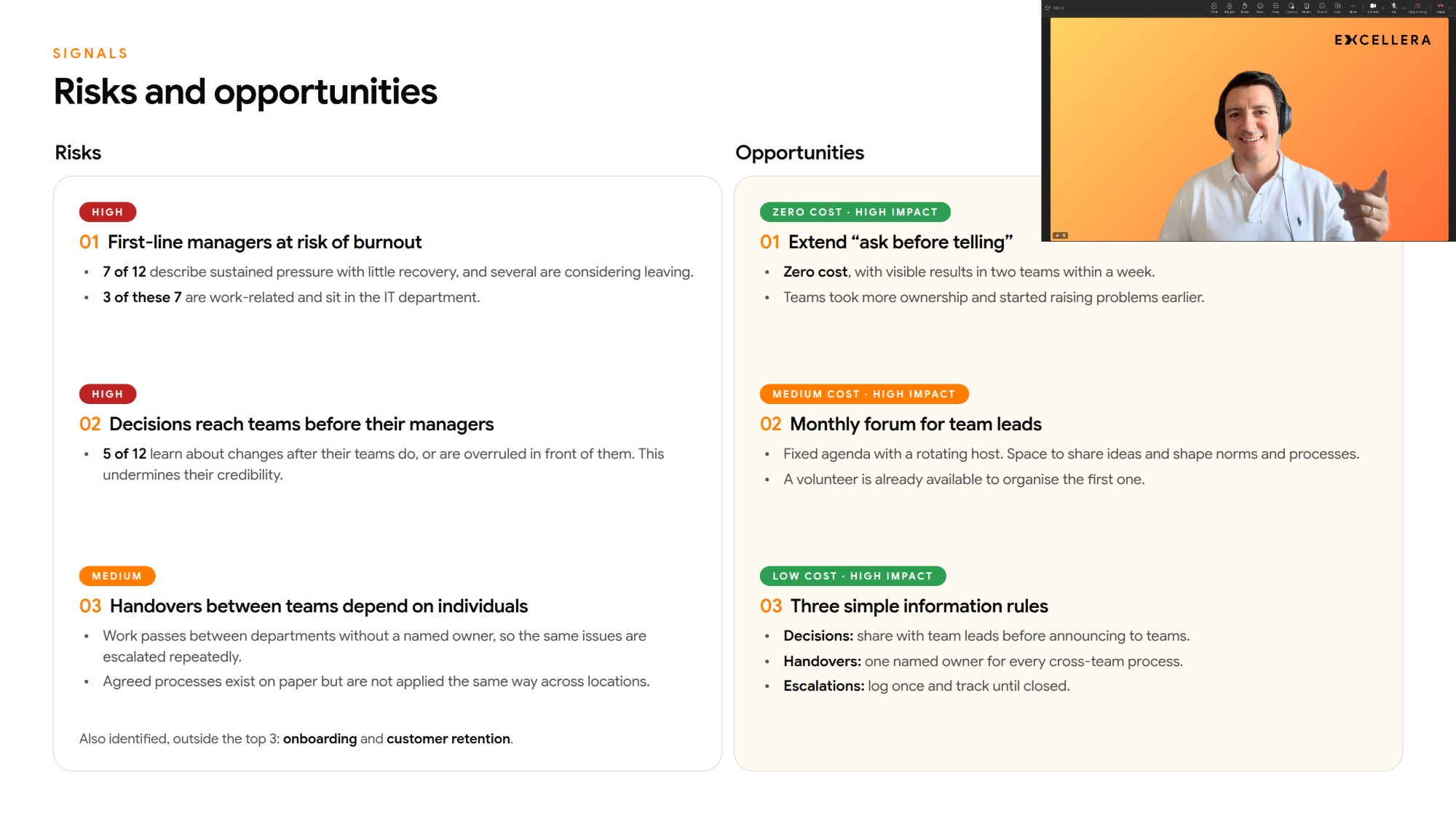Click the 'Opportunities' column heading

point(799,153)
